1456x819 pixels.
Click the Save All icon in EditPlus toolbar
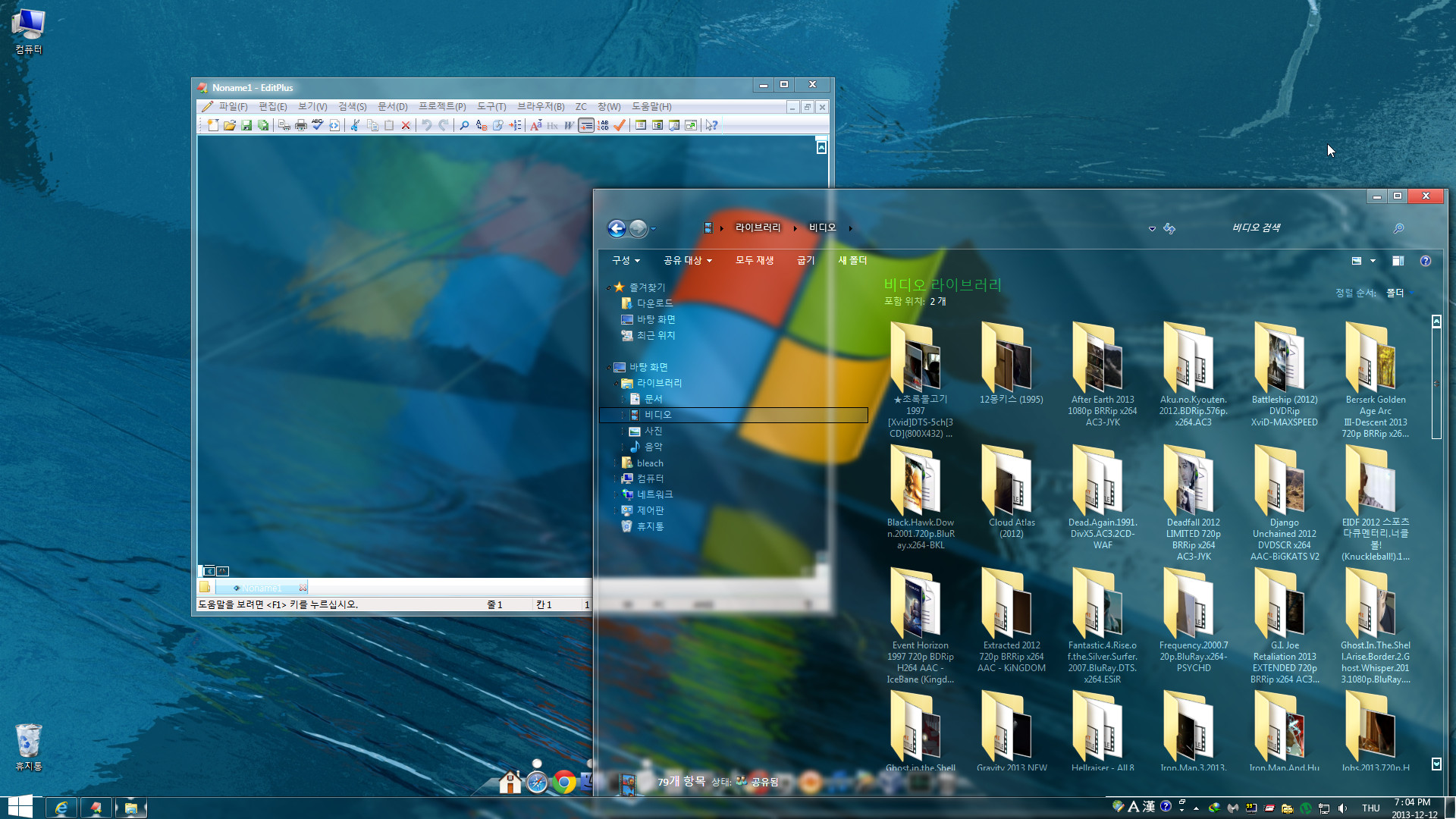pyautogui.click(x=263, y=125)
